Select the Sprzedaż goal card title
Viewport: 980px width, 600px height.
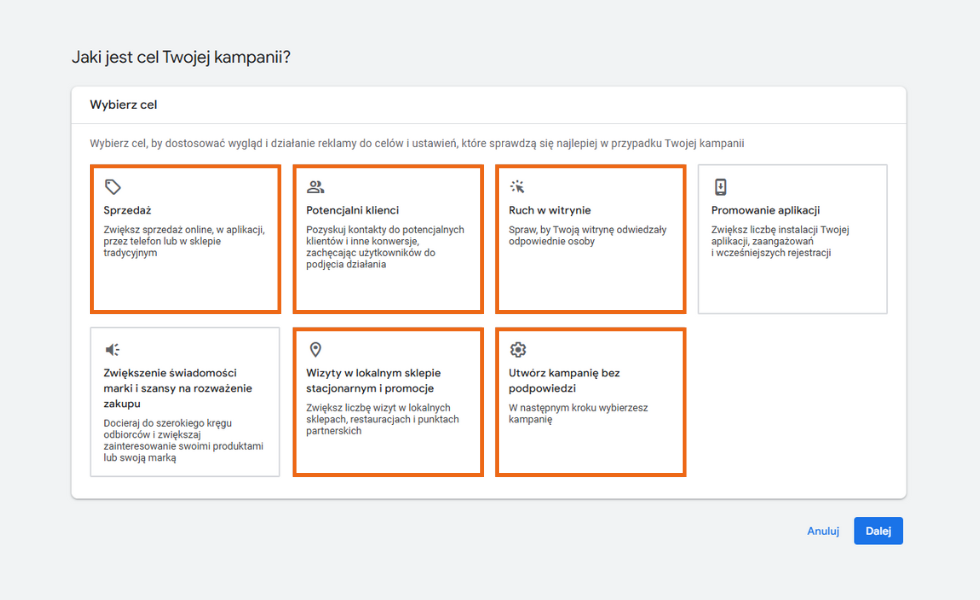[x=126, y=210]
